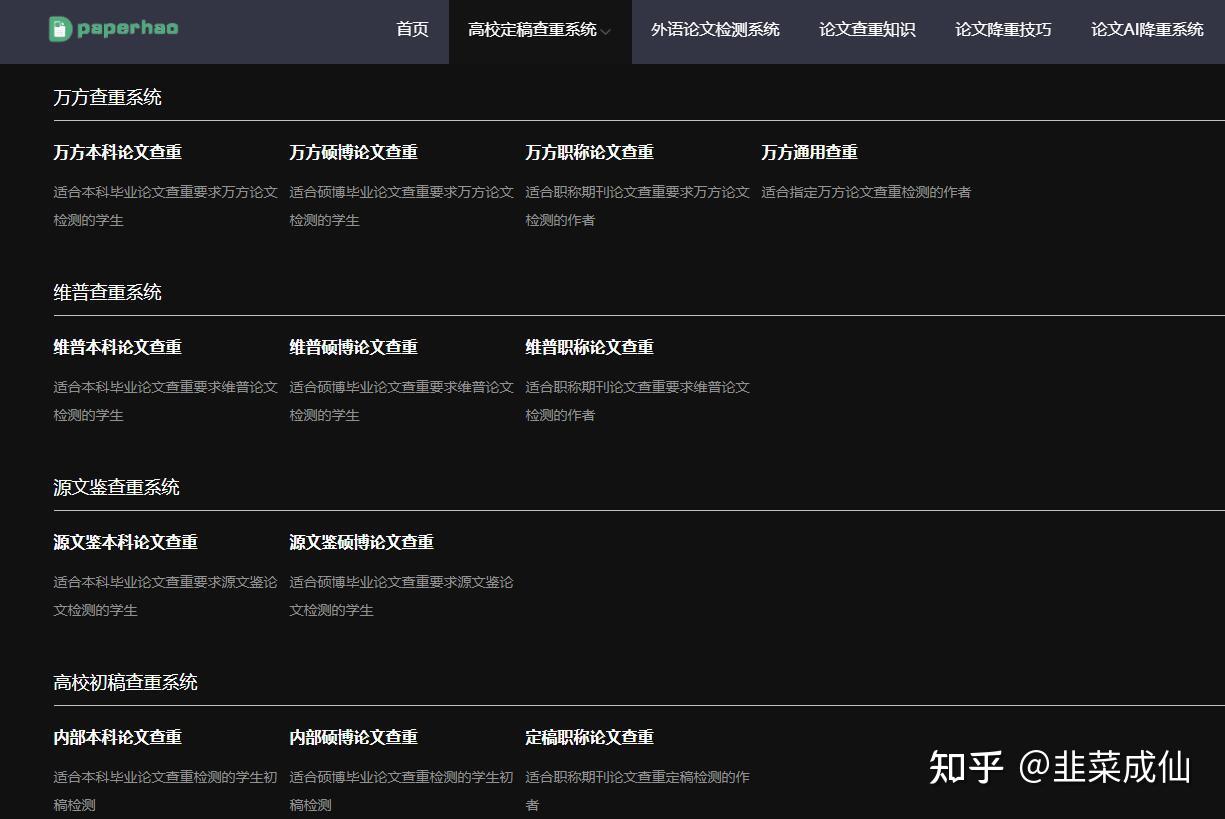Click the 维普查重系统 section heading
This screenshot has width=1225, height=819.
[108, 292]
